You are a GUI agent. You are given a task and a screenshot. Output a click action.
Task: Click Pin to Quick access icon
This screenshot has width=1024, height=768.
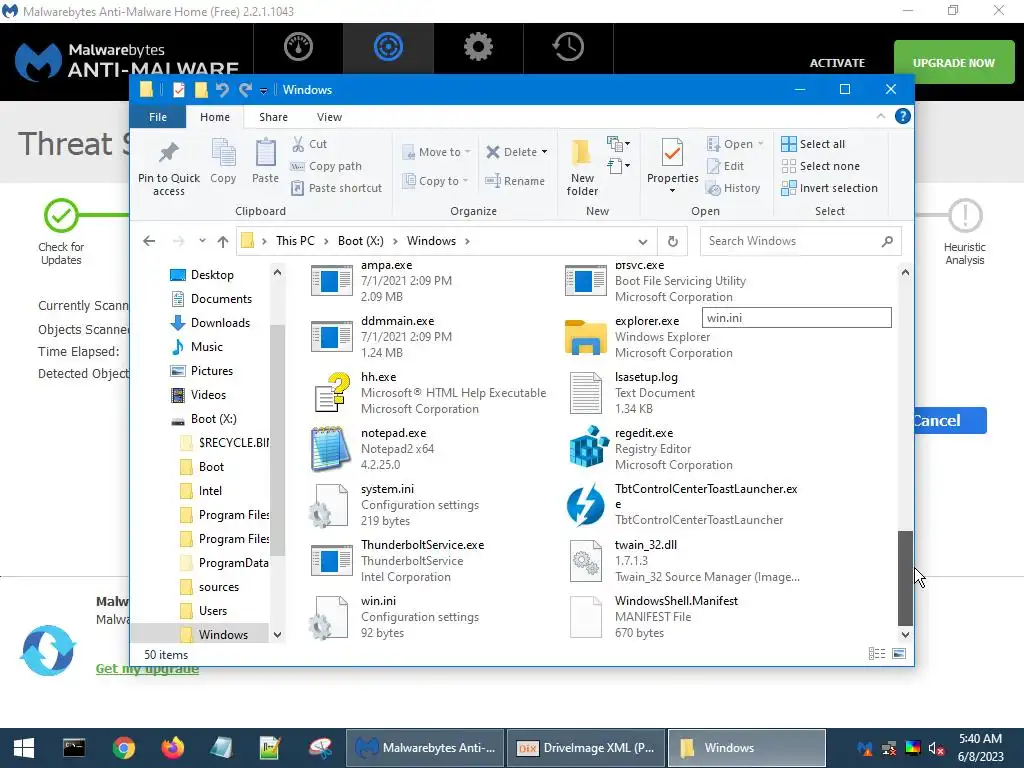[168, 153]
